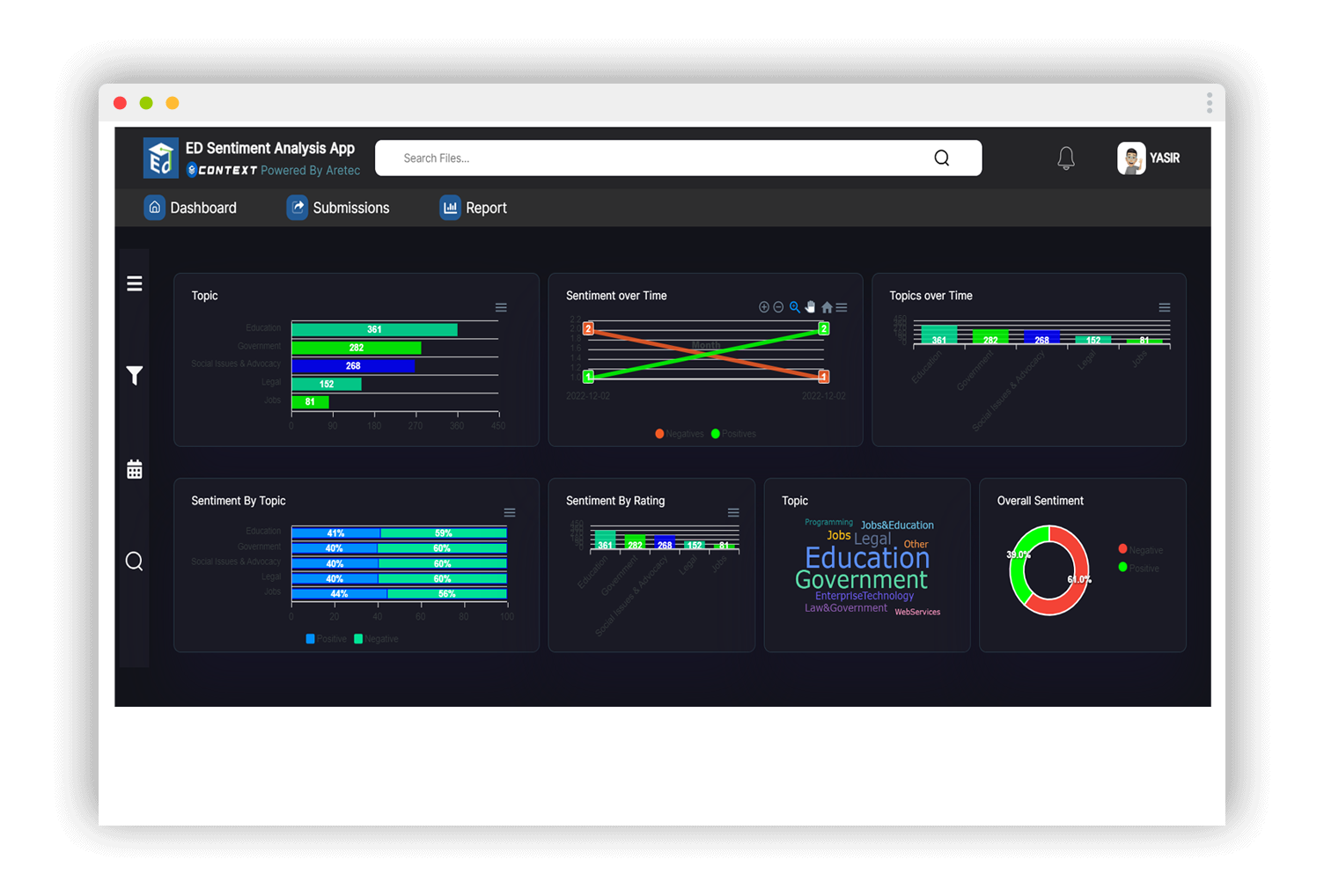Expand the Topic chart options menu

pos(501,308)
